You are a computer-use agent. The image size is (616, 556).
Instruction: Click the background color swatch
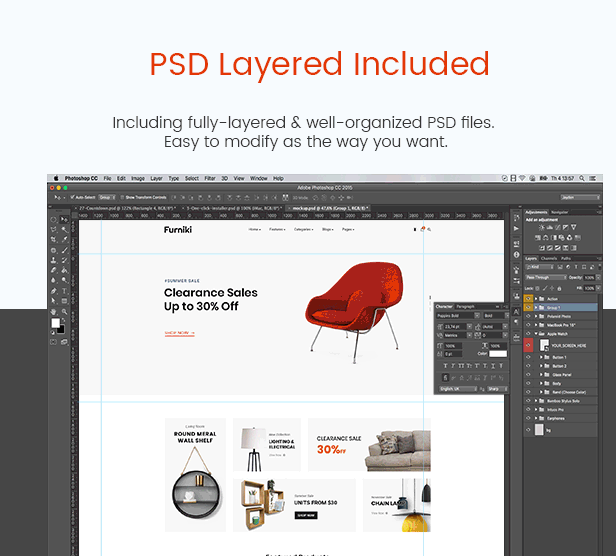point(61,329)
